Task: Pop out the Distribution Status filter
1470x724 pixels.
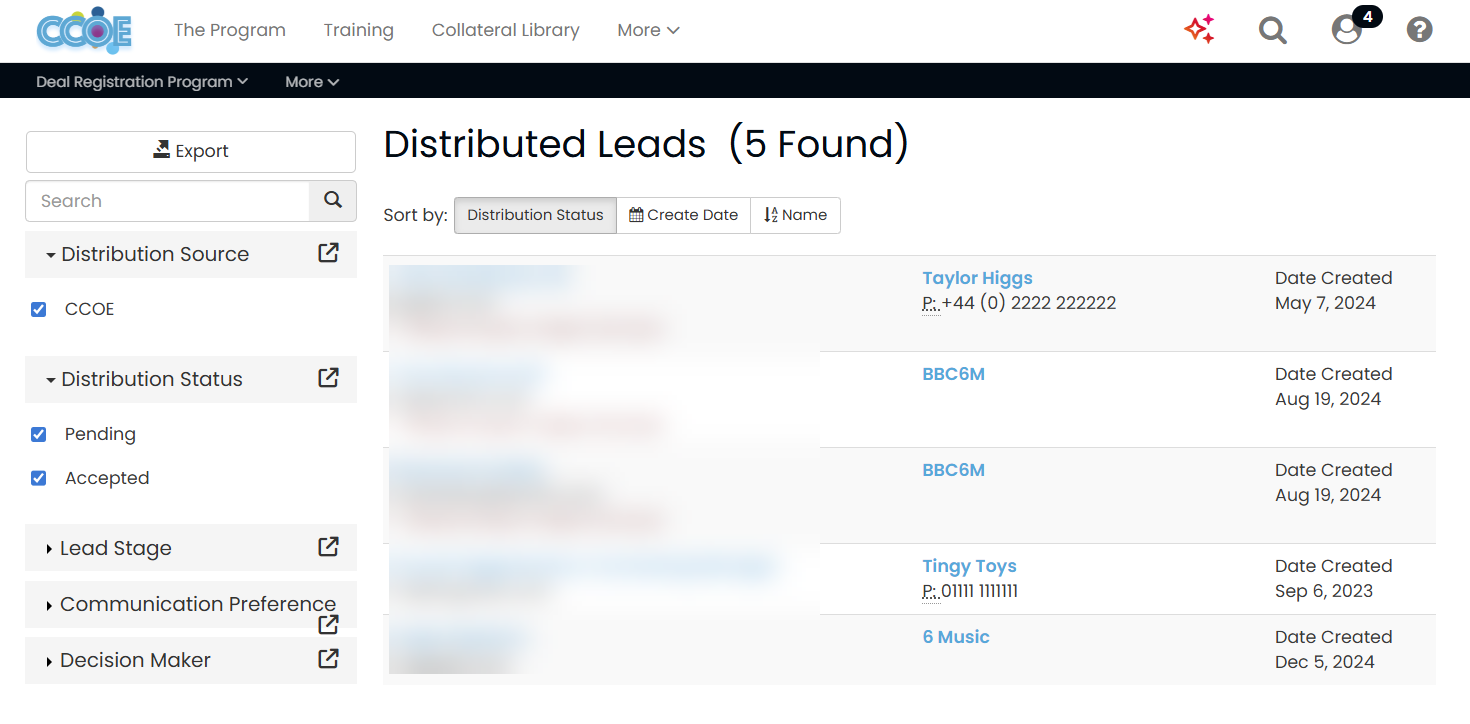Action: point(328,378)
